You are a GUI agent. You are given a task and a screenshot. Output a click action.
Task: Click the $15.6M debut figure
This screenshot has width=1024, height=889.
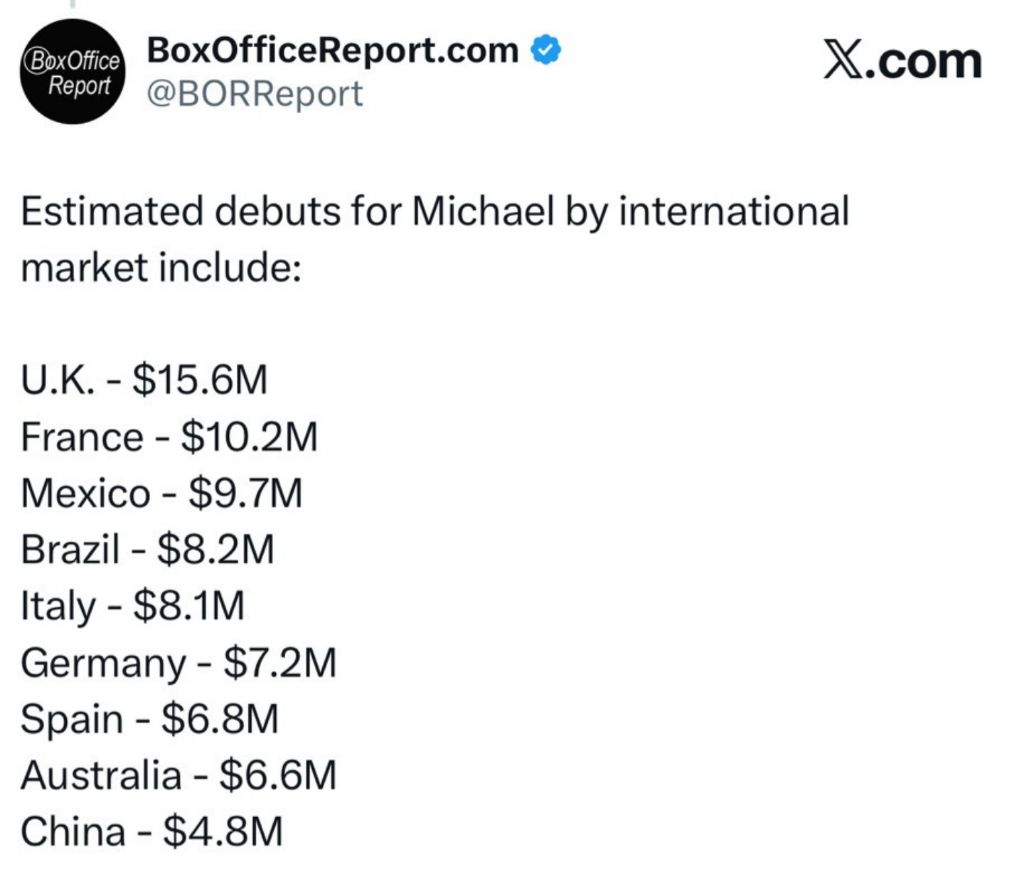[201, 381]
